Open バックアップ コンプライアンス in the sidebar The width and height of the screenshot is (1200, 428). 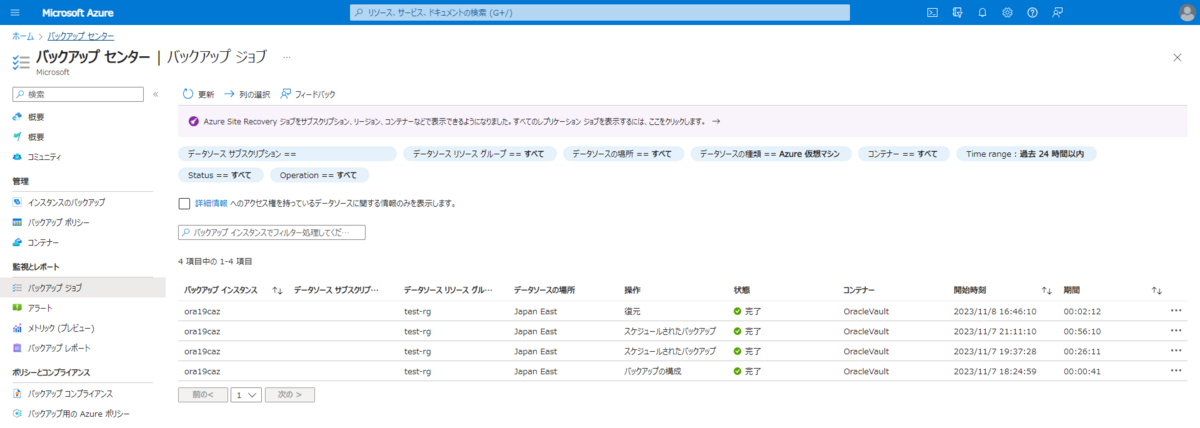click(70, 393)
